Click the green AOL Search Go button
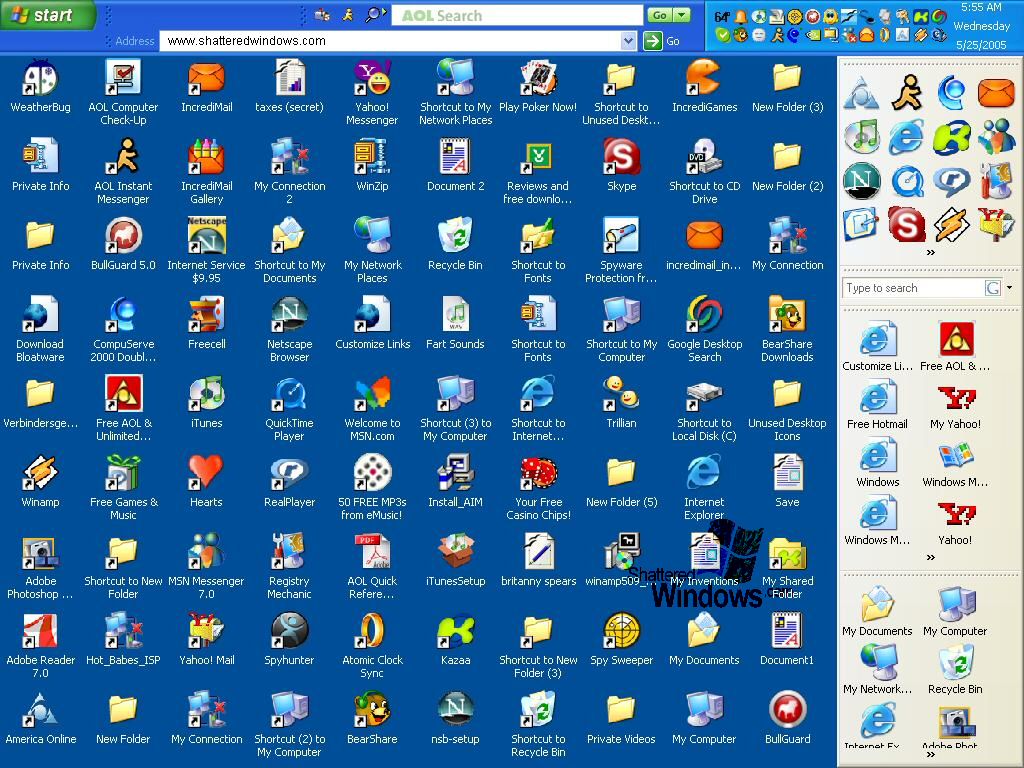 [660, 15]
